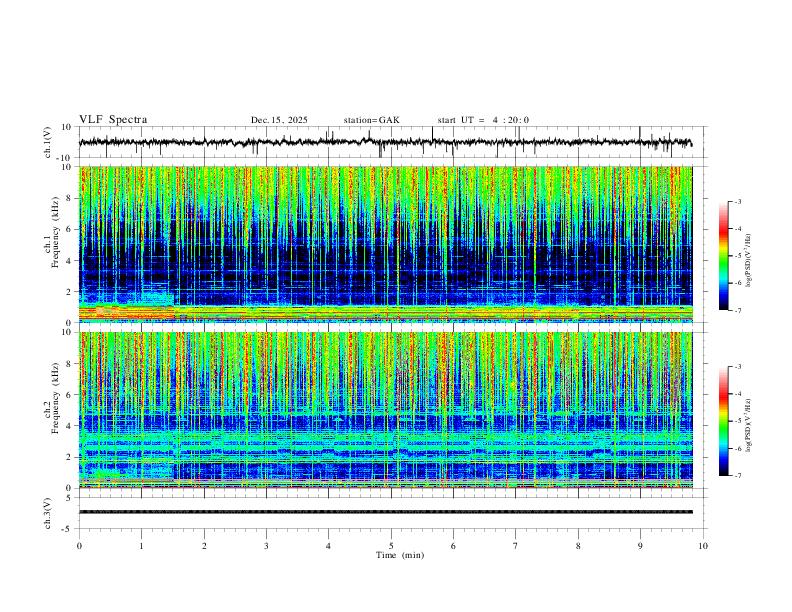Click the ch.1 spectrogram panel
Screen dimensions: 792x612
coord(385,244)
